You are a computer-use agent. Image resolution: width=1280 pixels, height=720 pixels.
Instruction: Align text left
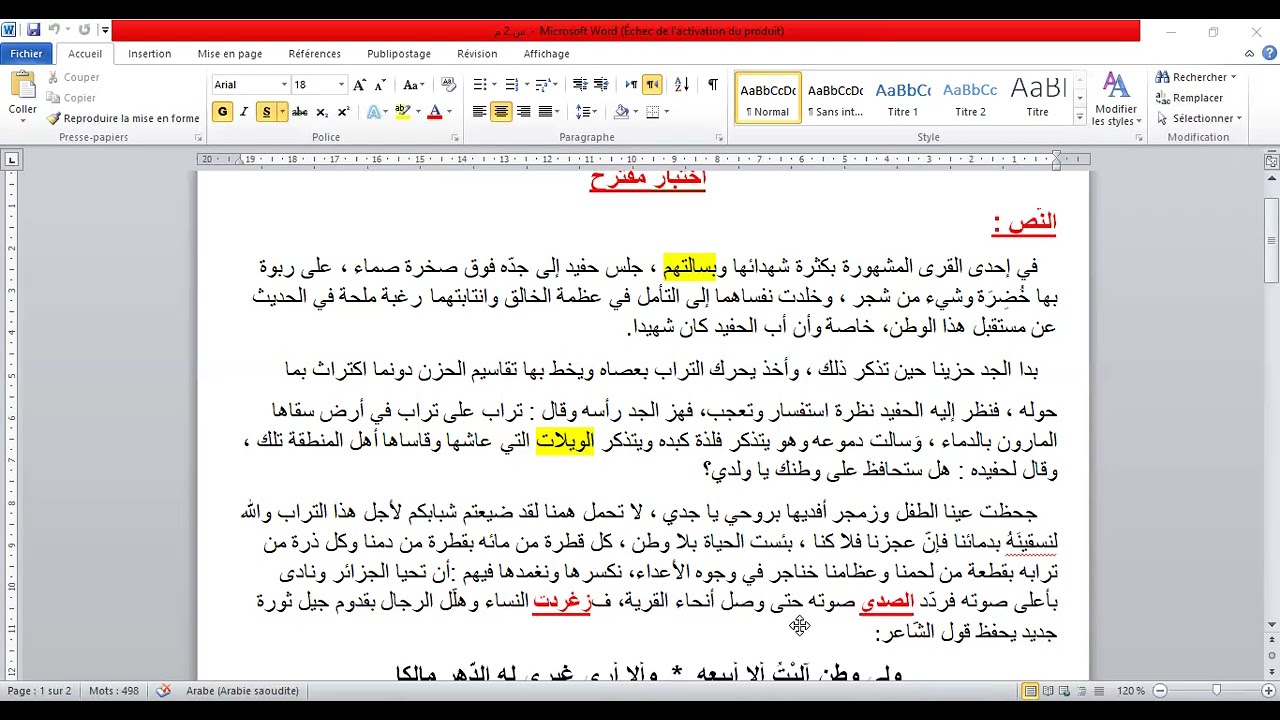tap(479, 112)
